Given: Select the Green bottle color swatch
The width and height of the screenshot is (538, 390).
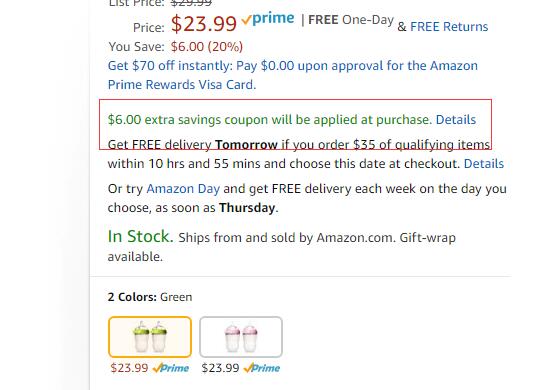Looking at the screenshot, I should click(x=150, y=337).
